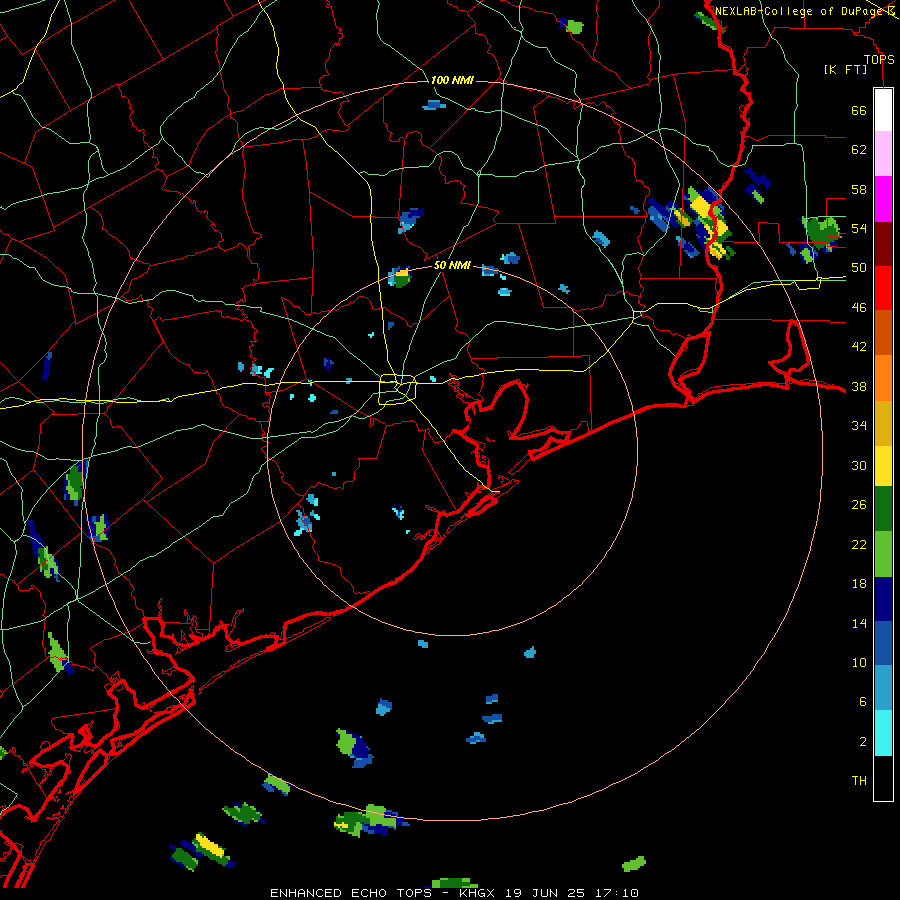Click the "50 NMI" range ring label

click(452, 265)
